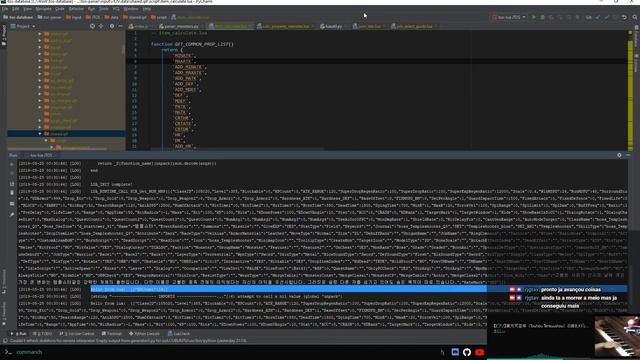Collapse the selected folder in Project tree

40,134
